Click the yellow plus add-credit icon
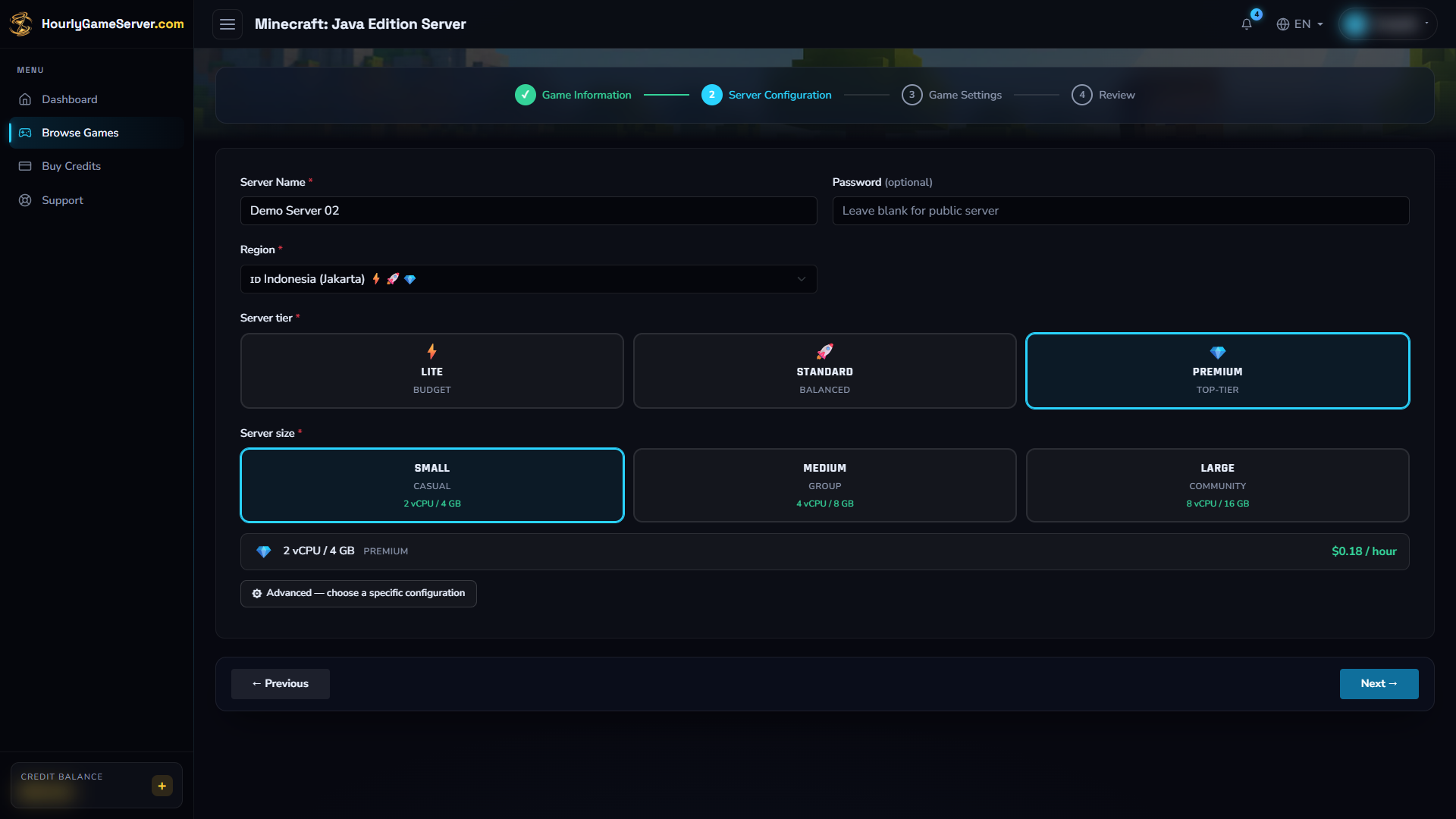1456x819 pixels. pos(162,786)
